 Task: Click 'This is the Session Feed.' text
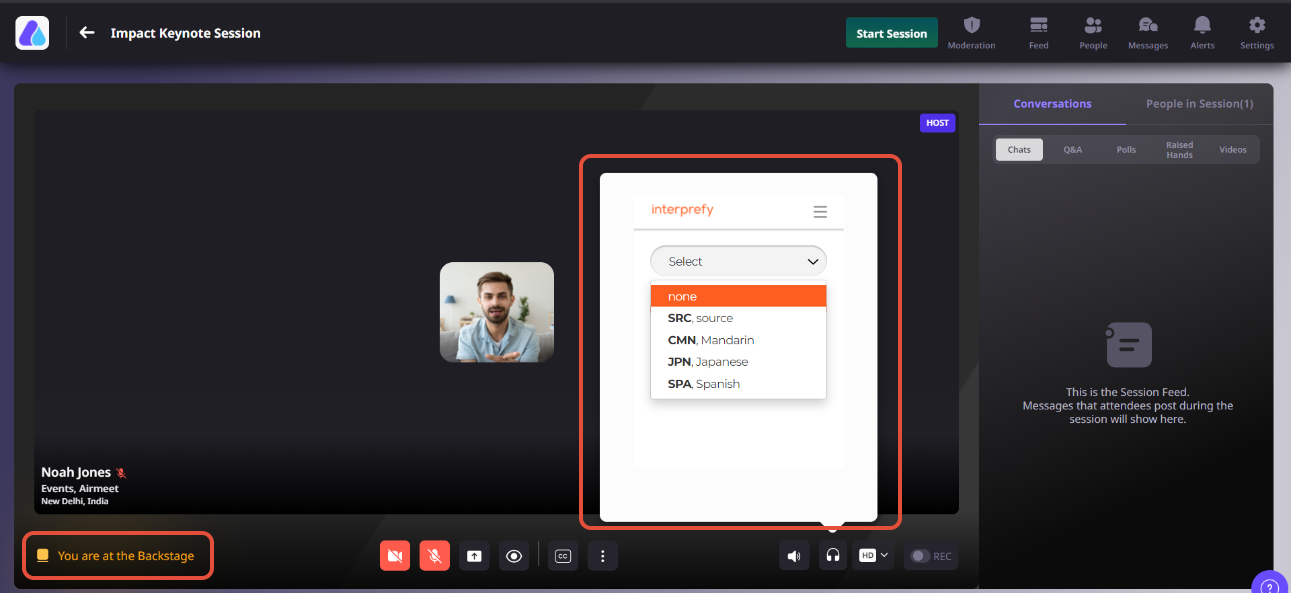(1127, 393)
